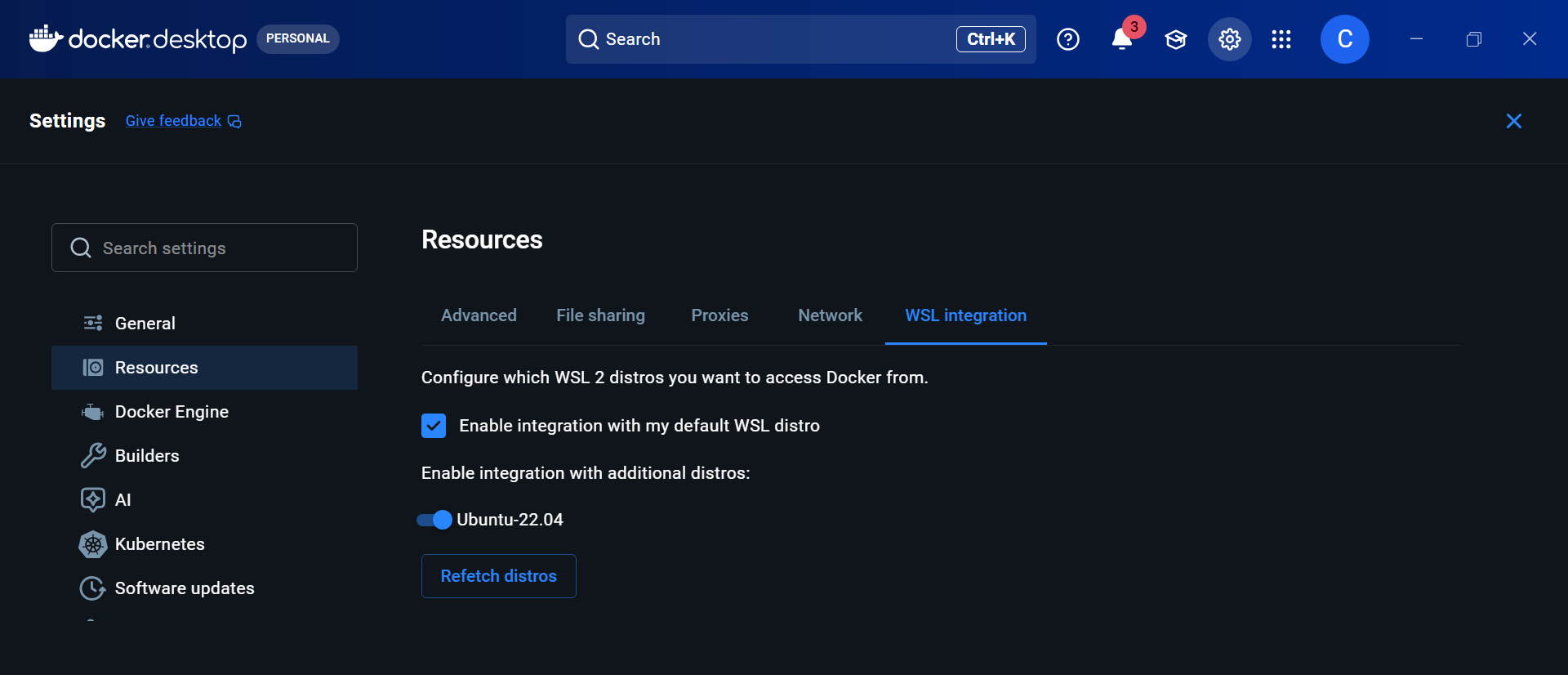Click the Refetch distros button
The height and width of the screenshot is (675, 1568).
(x=498, y=576)
